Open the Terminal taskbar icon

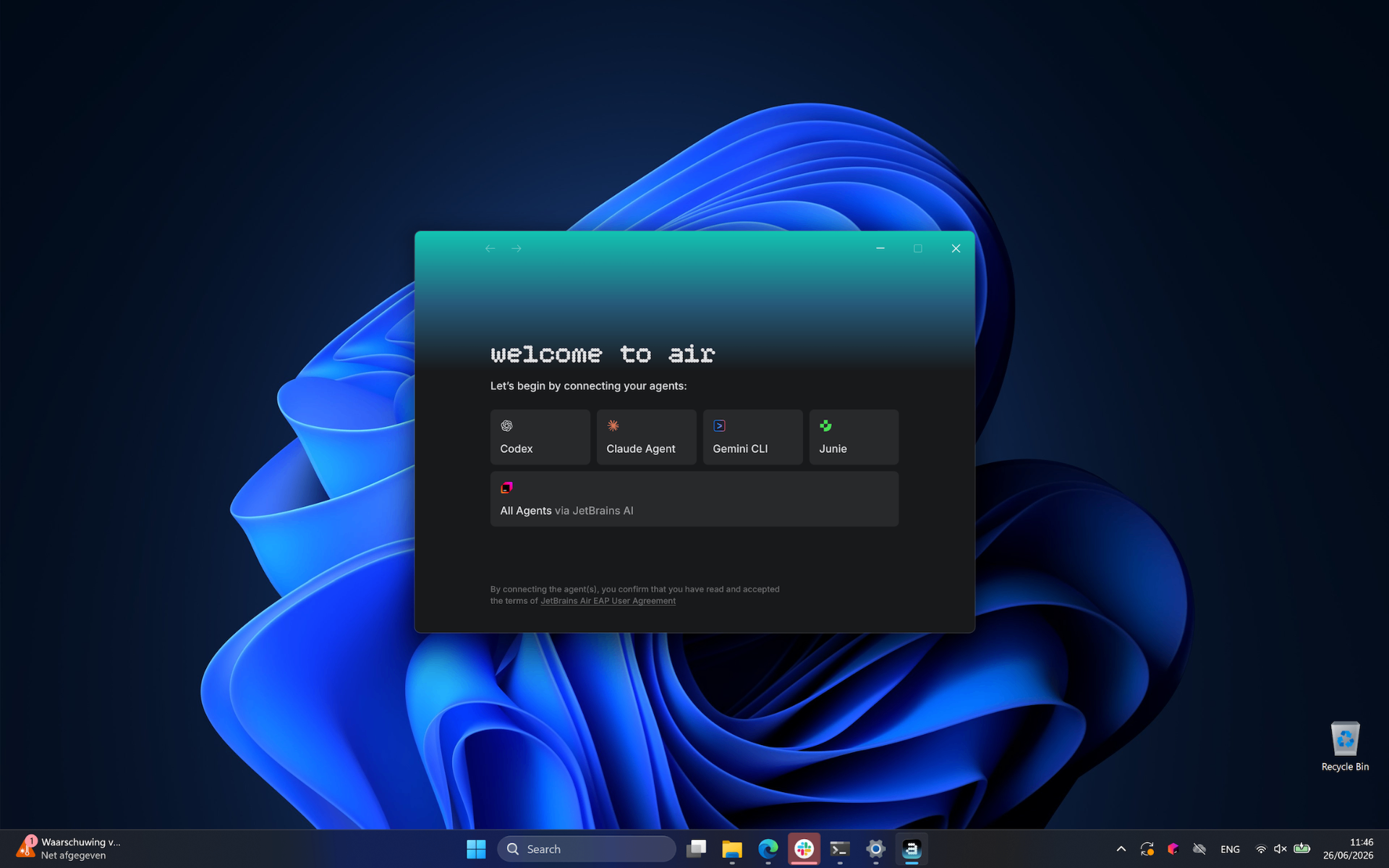click(x=840, y=849)
